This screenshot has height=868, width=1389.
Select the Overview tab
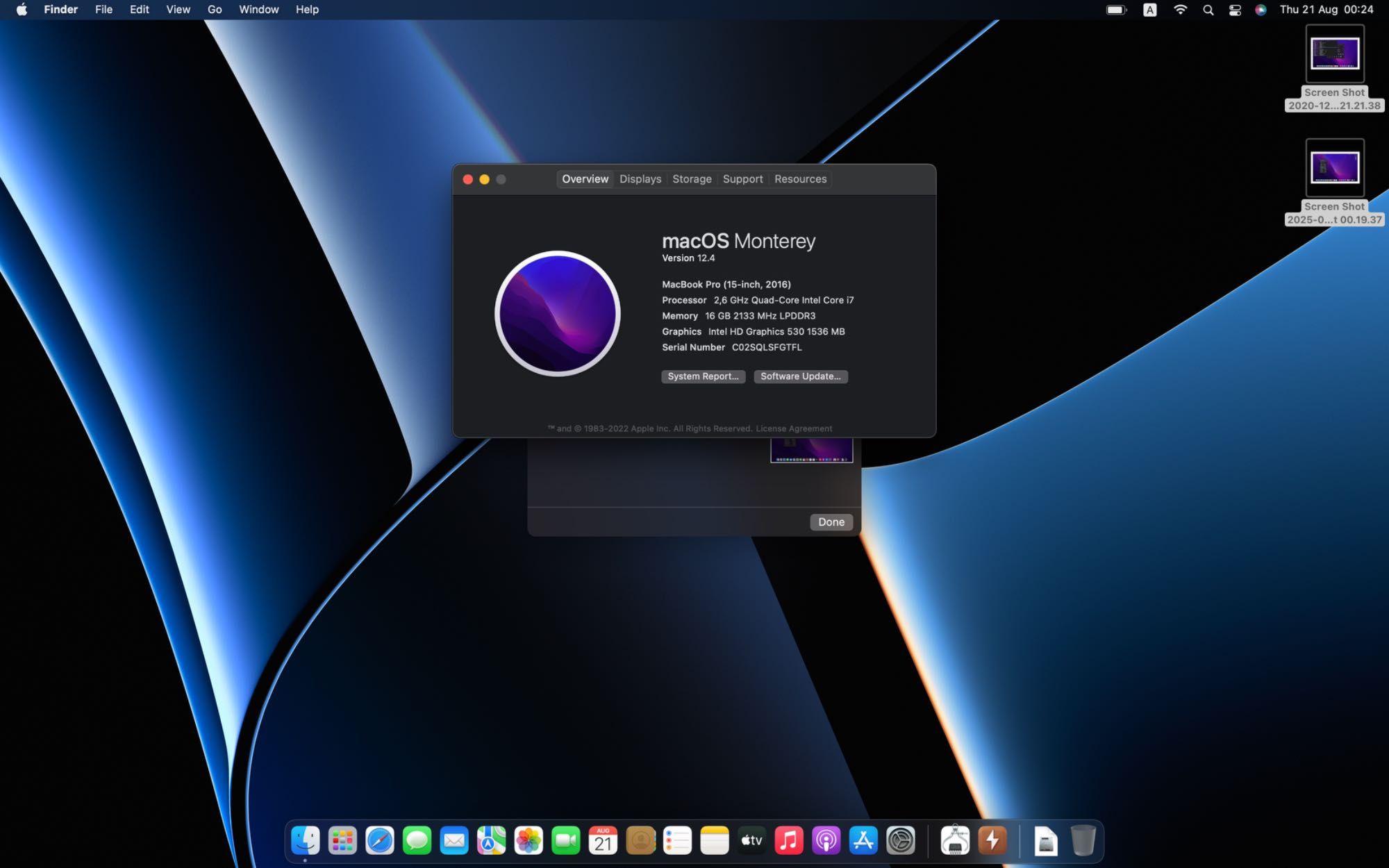[x=585, y=179]
